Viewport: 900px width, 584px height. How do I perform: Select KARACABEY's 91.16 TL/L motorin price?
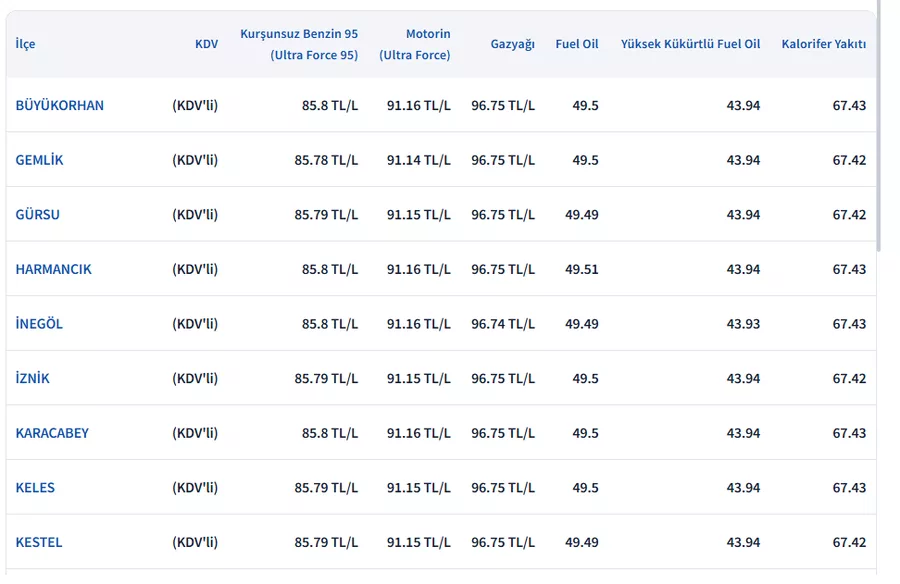click(418, 433)
